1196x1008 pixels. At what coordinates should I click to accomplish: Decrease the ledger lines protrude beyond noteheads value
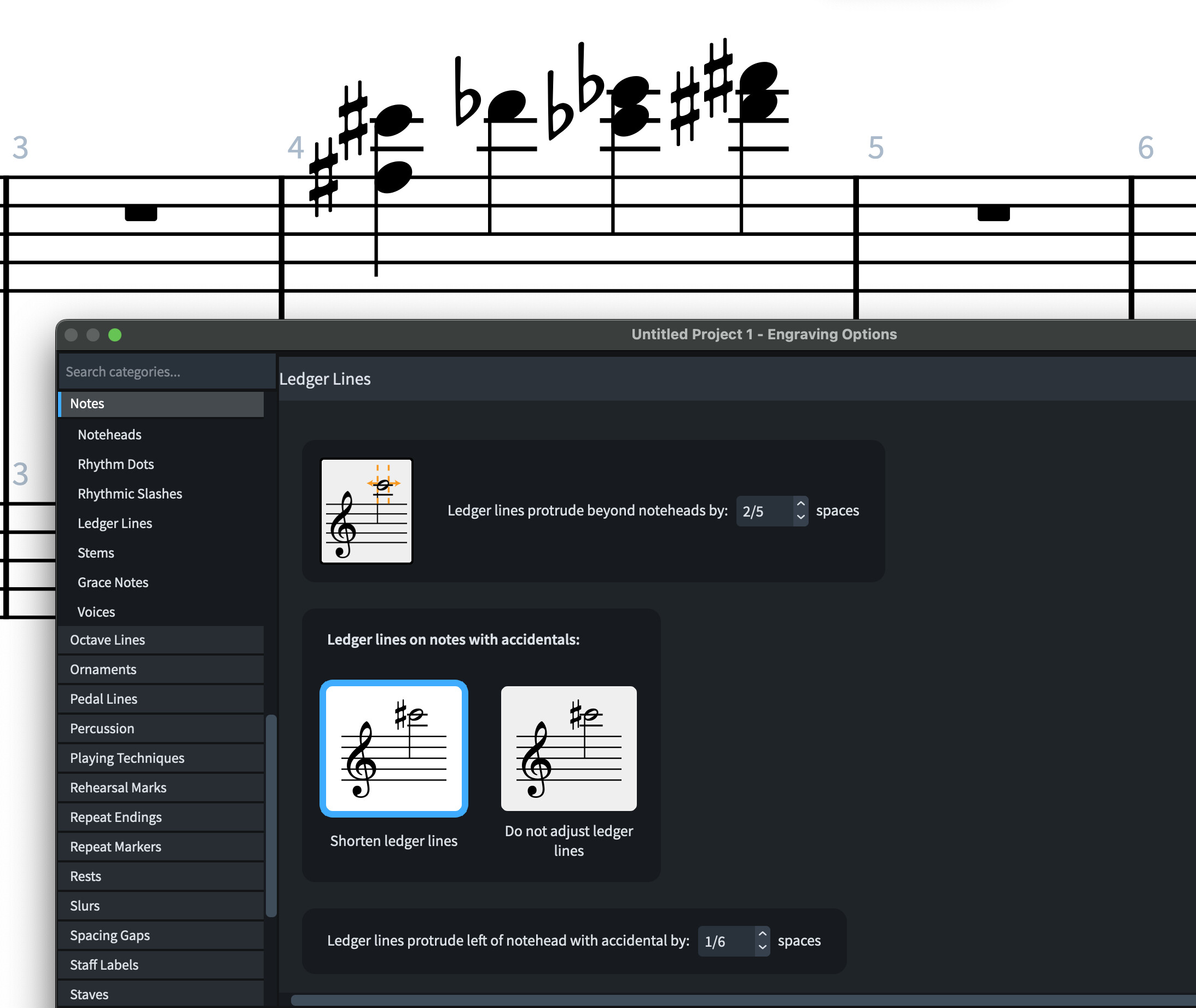click(801, 517)
